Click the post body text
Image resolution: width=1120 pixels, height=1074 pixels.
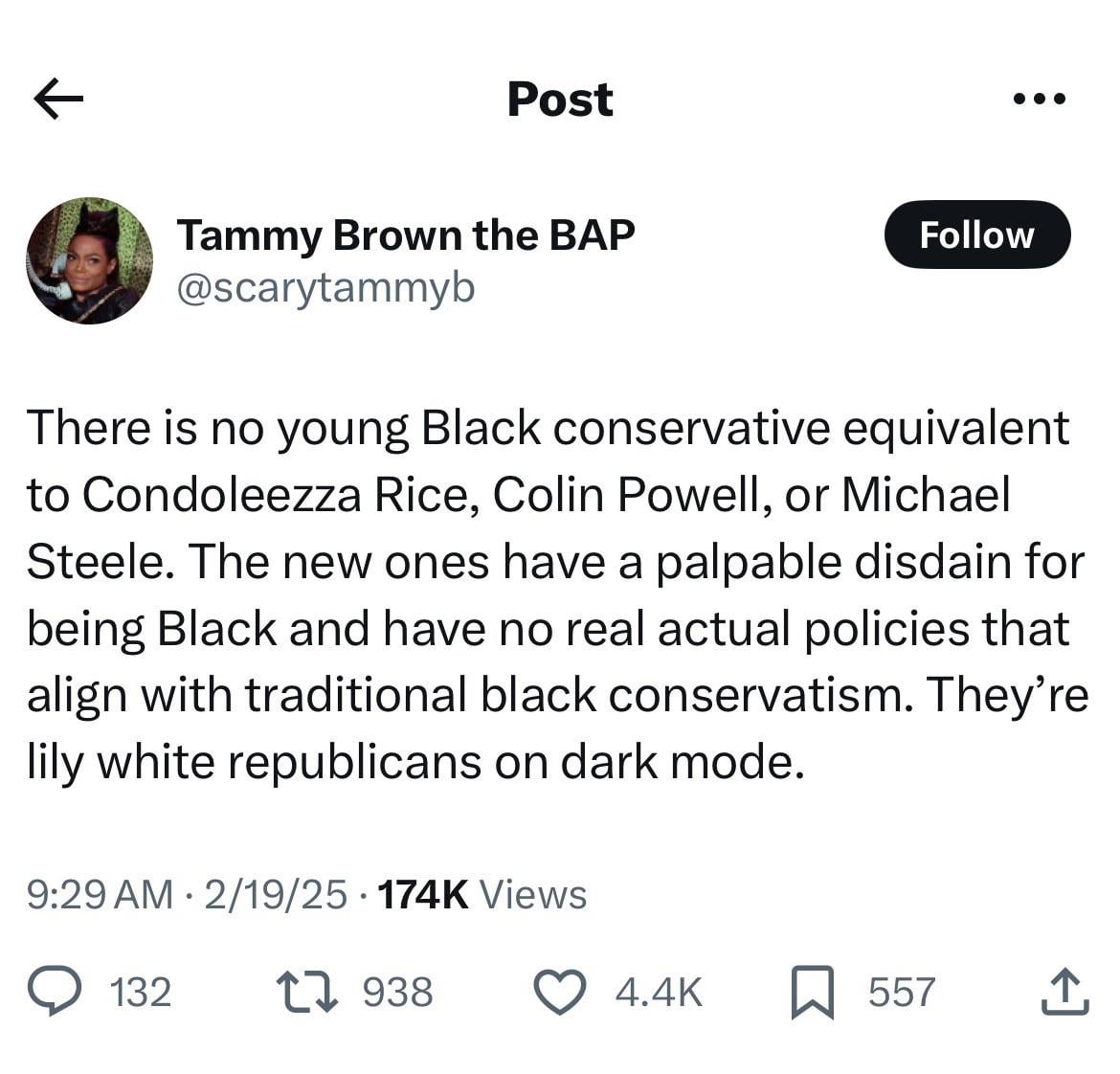click(555, 593)
